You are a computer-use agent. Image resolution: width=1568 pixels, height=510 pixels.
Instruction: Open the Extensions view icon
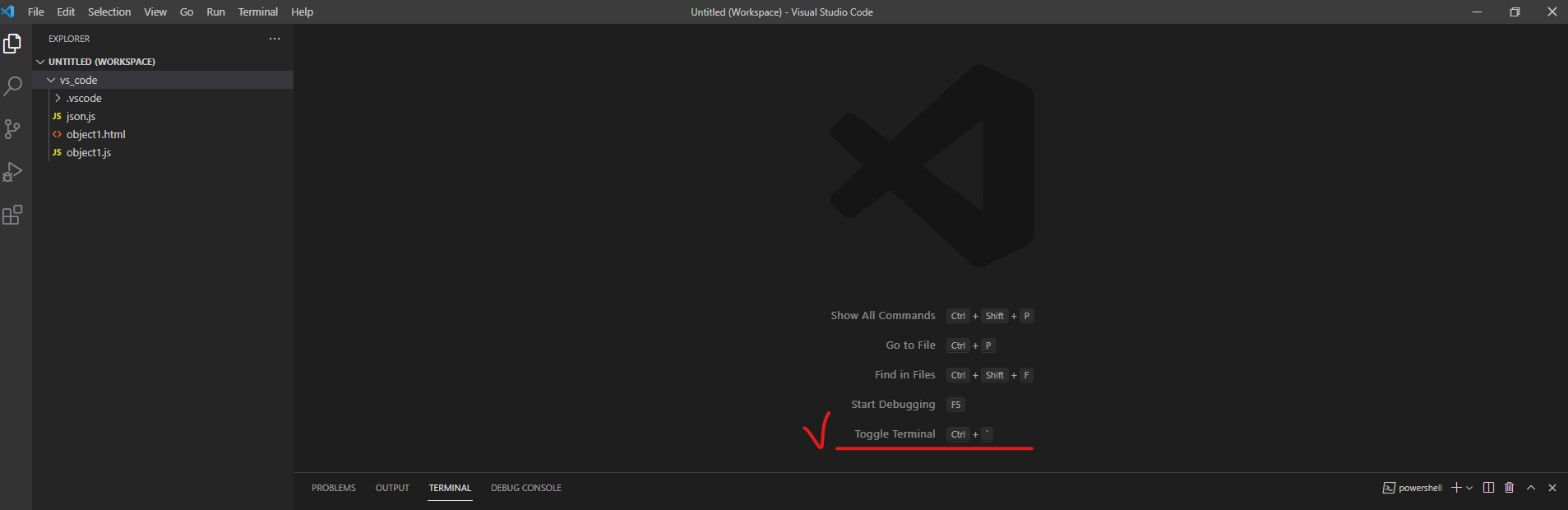[x=12, y=215]
